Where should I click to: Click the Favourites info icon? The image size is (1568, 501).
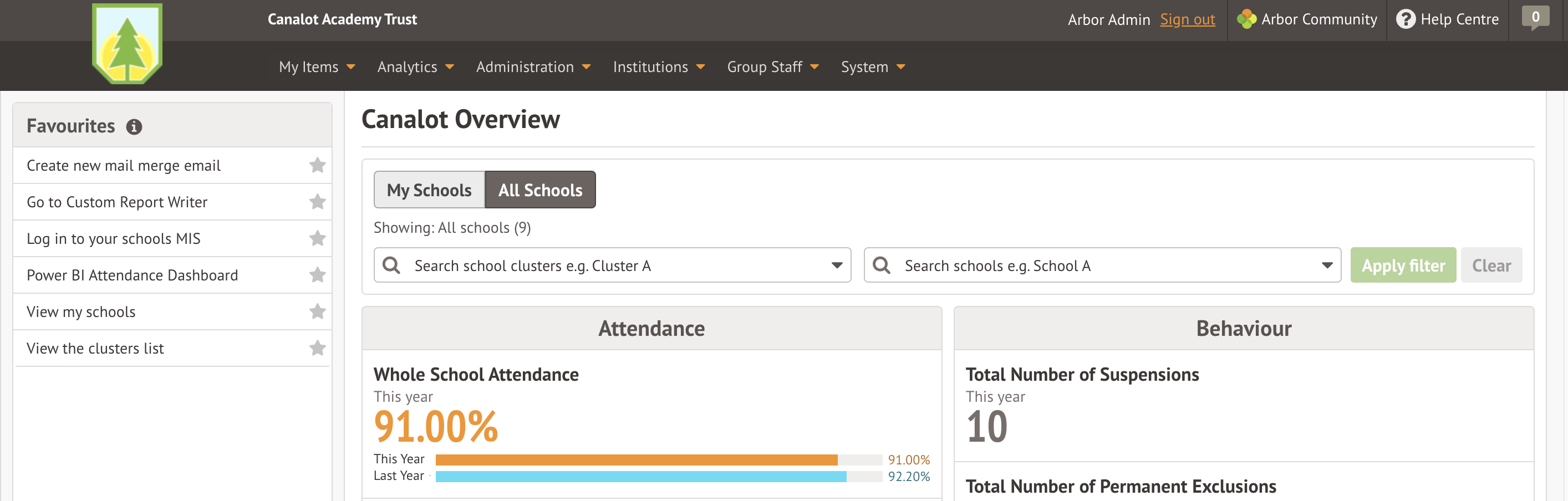(135, 126)
